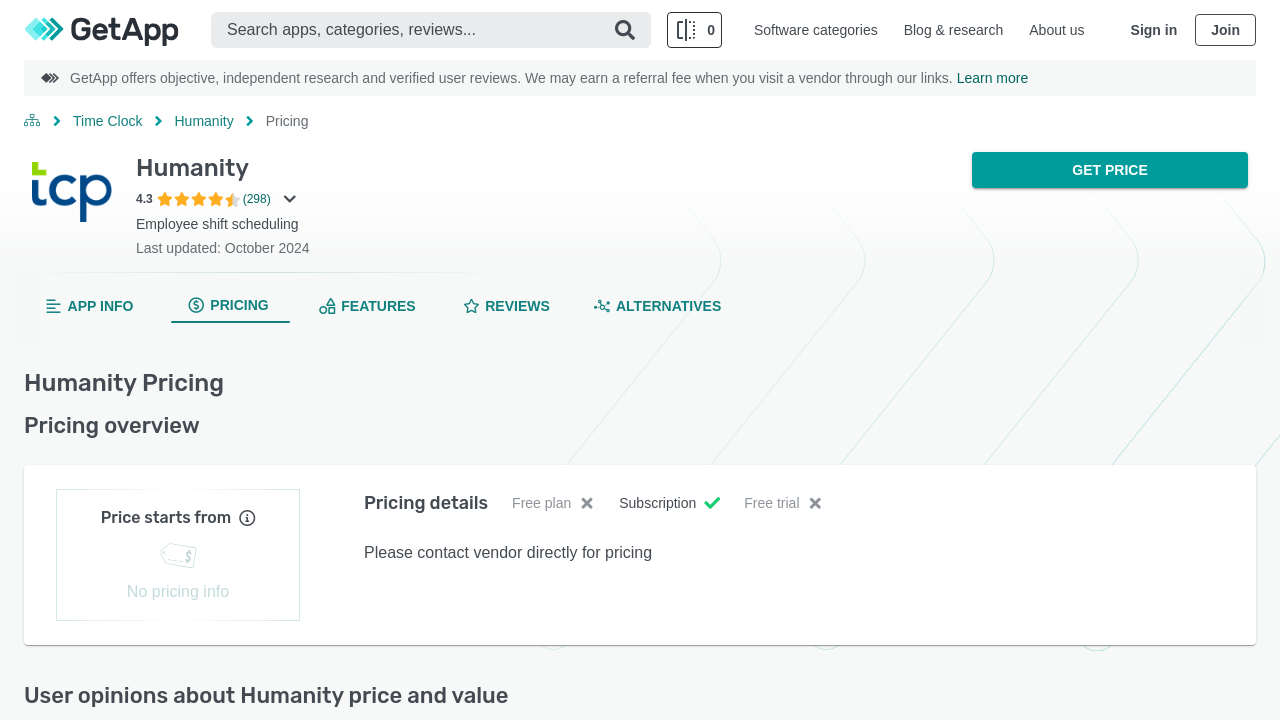Follow the Learn more link
1280x720 pixels.
(x=992, y=78)
